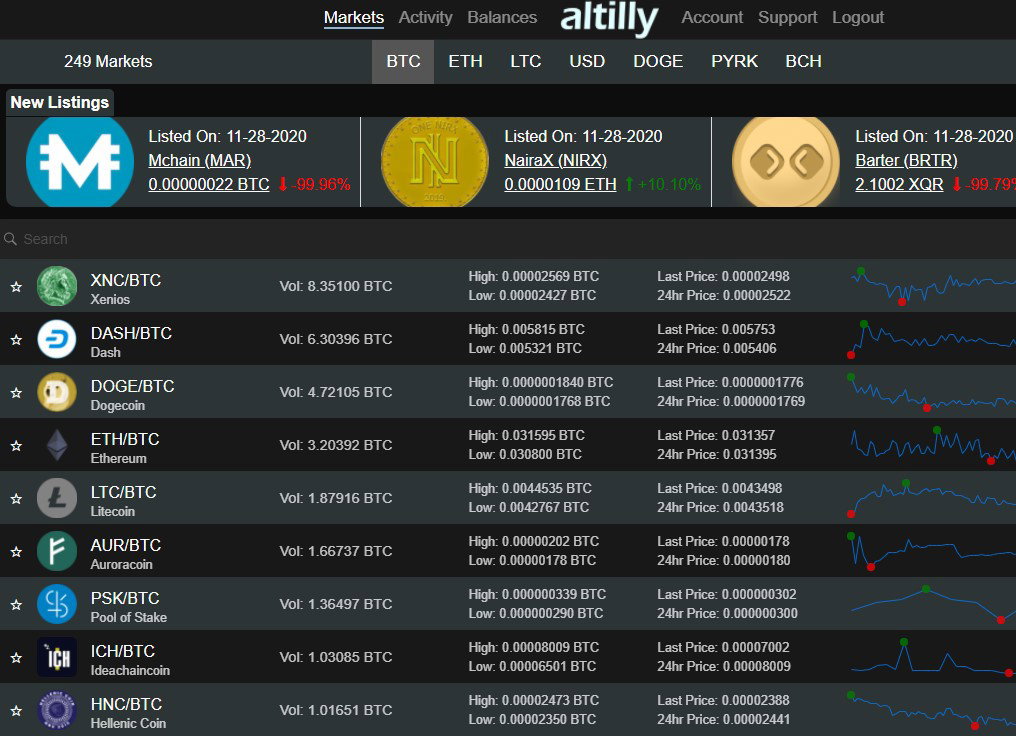This screenshot has height=736, width=1016.
Task: Click Last Price: 0.0043498 text
Action: tap(719, 489)
